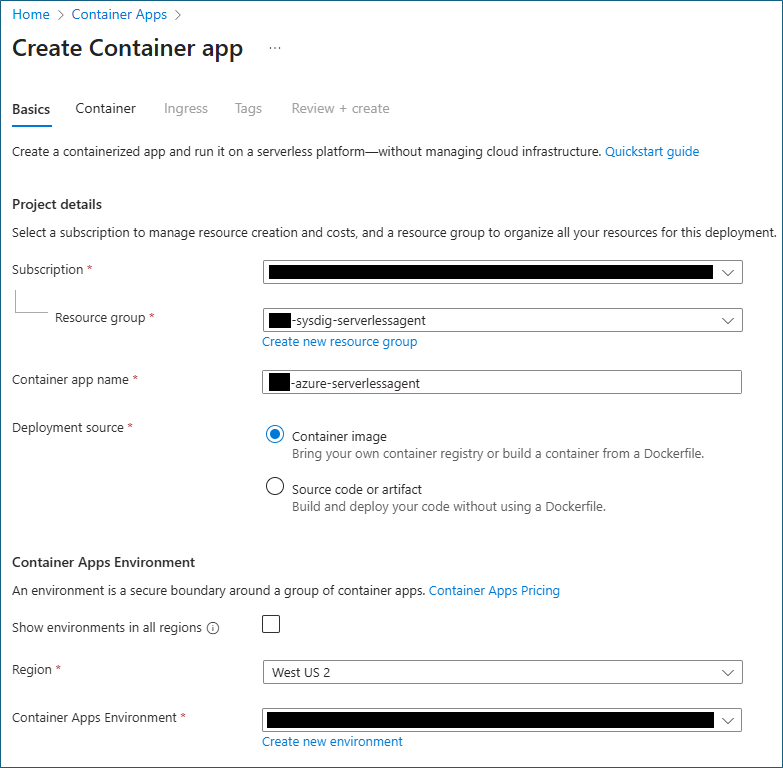Click the info icon beside Show environments
Image resolution: width=783 pixels, height=768 pixels.
pos(213,628)
